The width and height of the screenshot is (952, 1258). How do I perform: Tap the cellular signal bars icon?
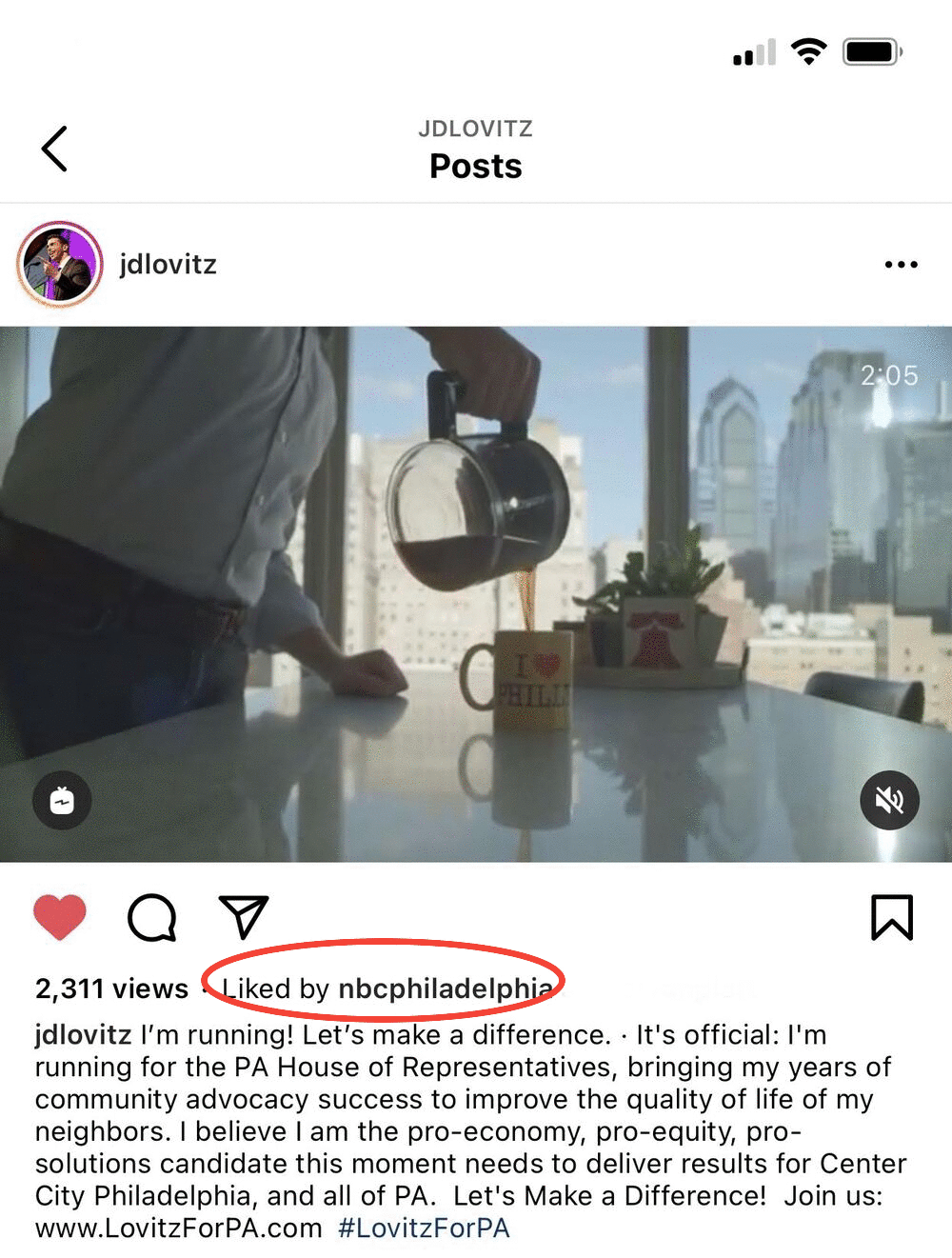(x=754, y=52)
